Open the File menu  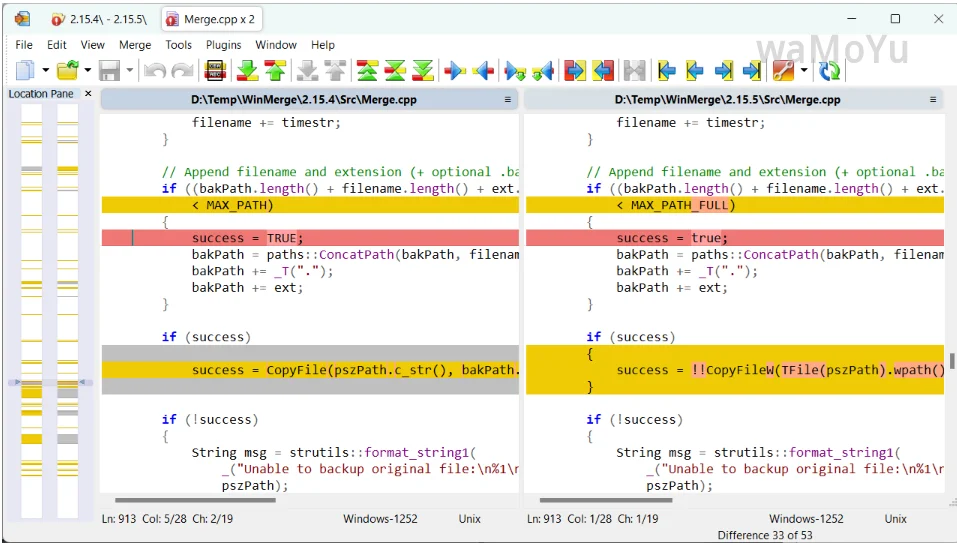[x=24, y=45]
